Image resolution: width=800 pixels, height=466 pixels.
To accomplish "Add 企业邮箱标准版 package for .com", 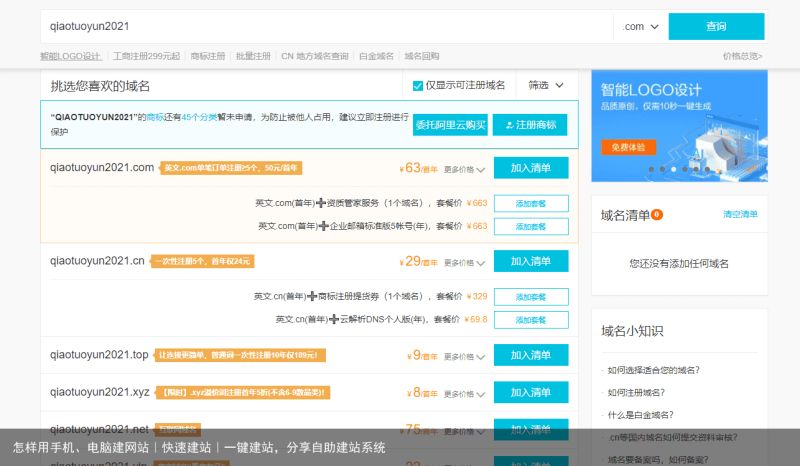I will pos(531,227).
